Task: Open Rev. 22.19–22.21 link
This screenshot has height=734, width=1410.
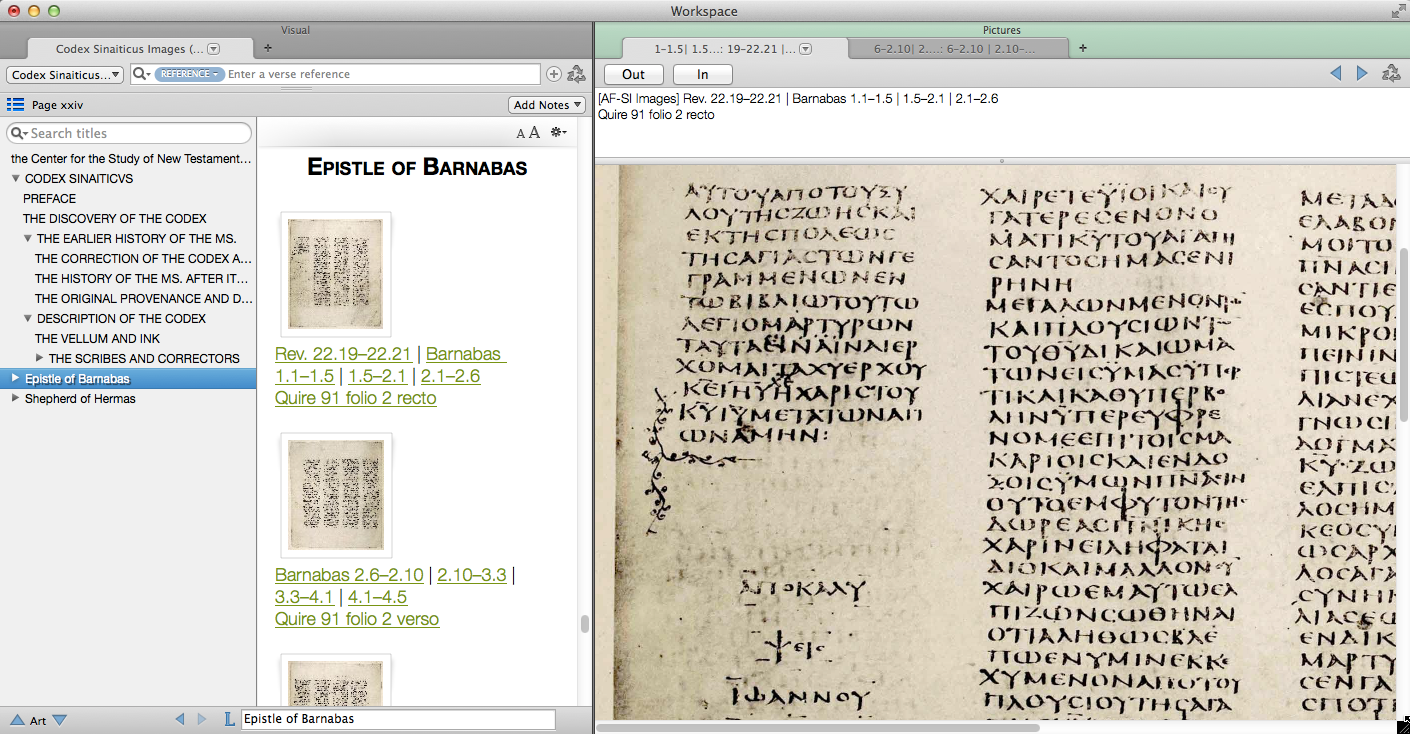Action: click(x=343, y=353)
